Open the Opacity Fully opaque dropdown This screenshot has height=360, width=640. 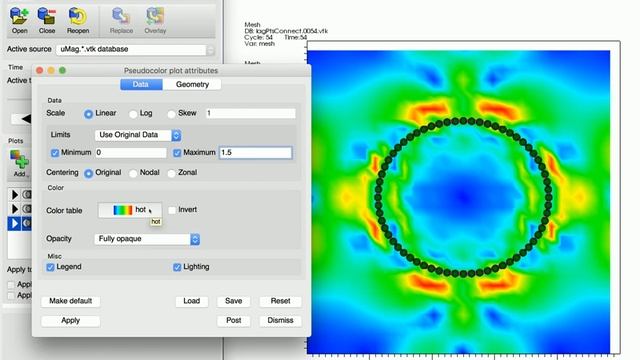tap(147, 239)
